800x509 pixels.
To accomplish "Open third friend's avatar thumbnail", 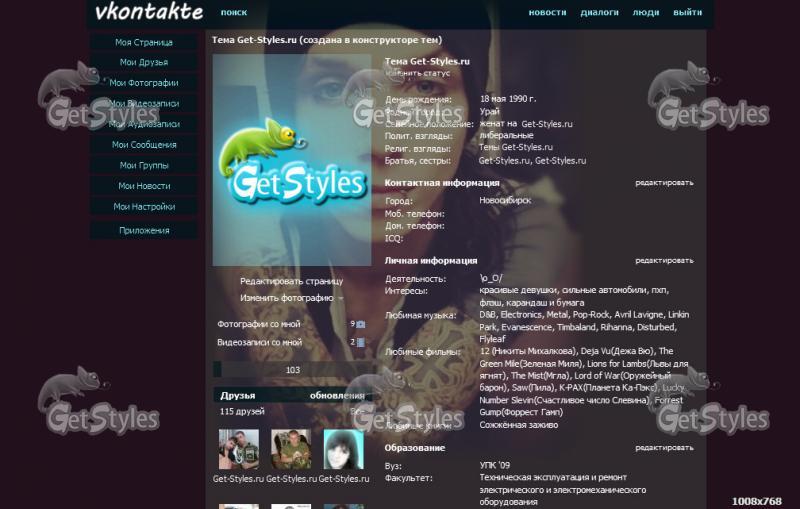I will 343,450.
